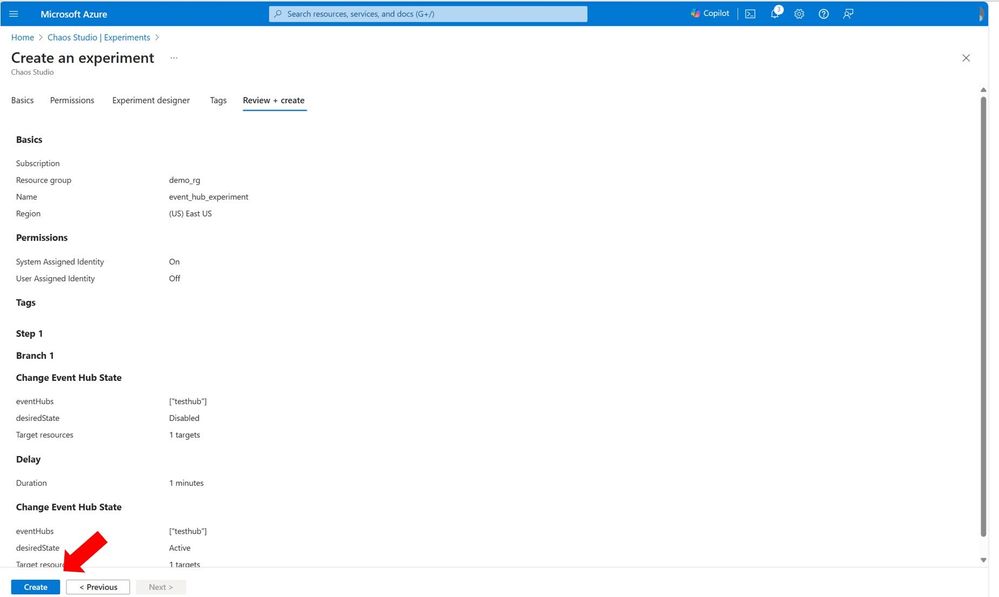
Task: Close the Create an experiment blade
Action: 966,58
